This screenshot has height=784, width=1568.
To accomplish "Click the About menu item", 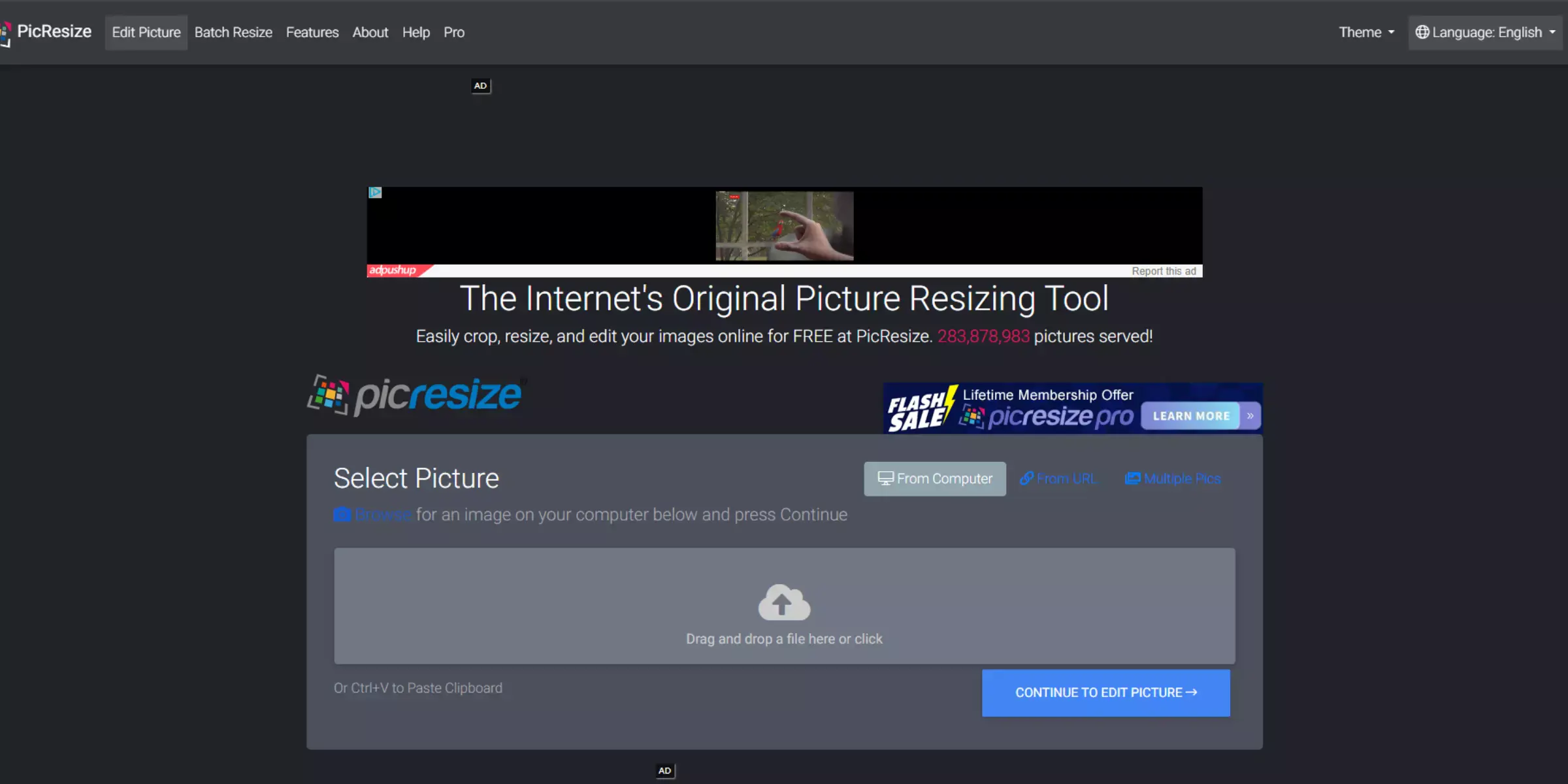I will 370,32.
